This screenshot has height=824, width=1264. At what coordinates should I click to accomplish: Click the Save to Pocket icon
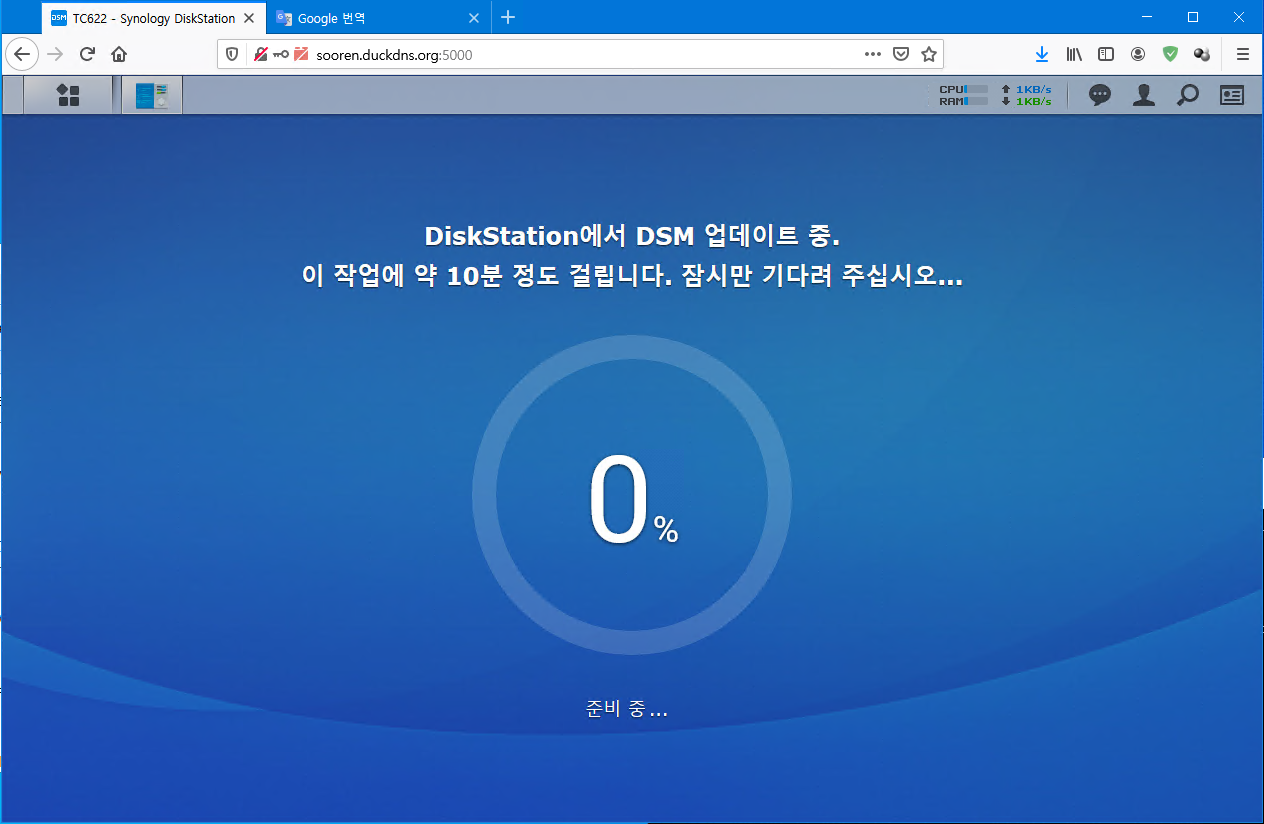click(901, 54)
